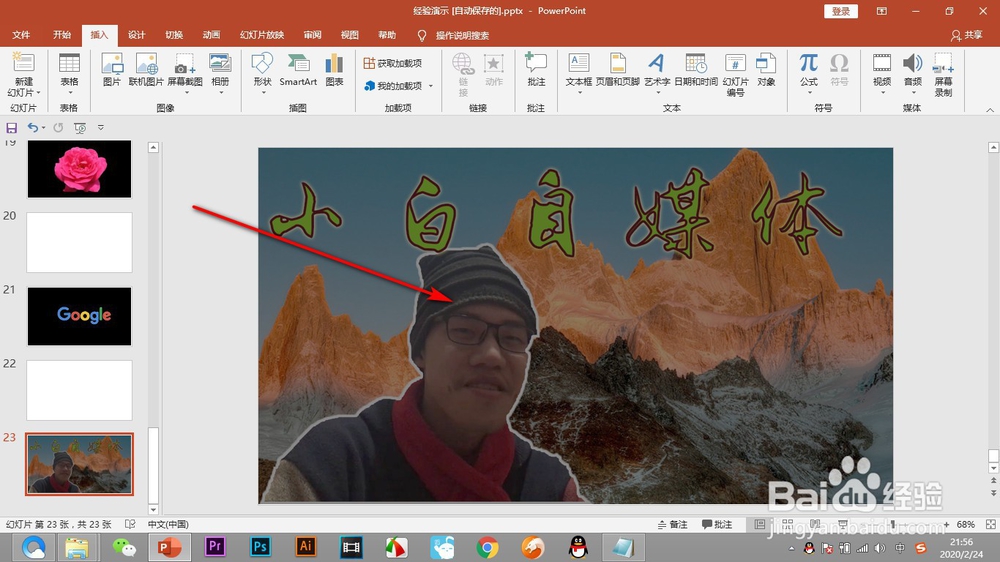Start slideshow from quick access toolbar icon
The width and height of the screenshot is (1000, 562).
(80, 128)
